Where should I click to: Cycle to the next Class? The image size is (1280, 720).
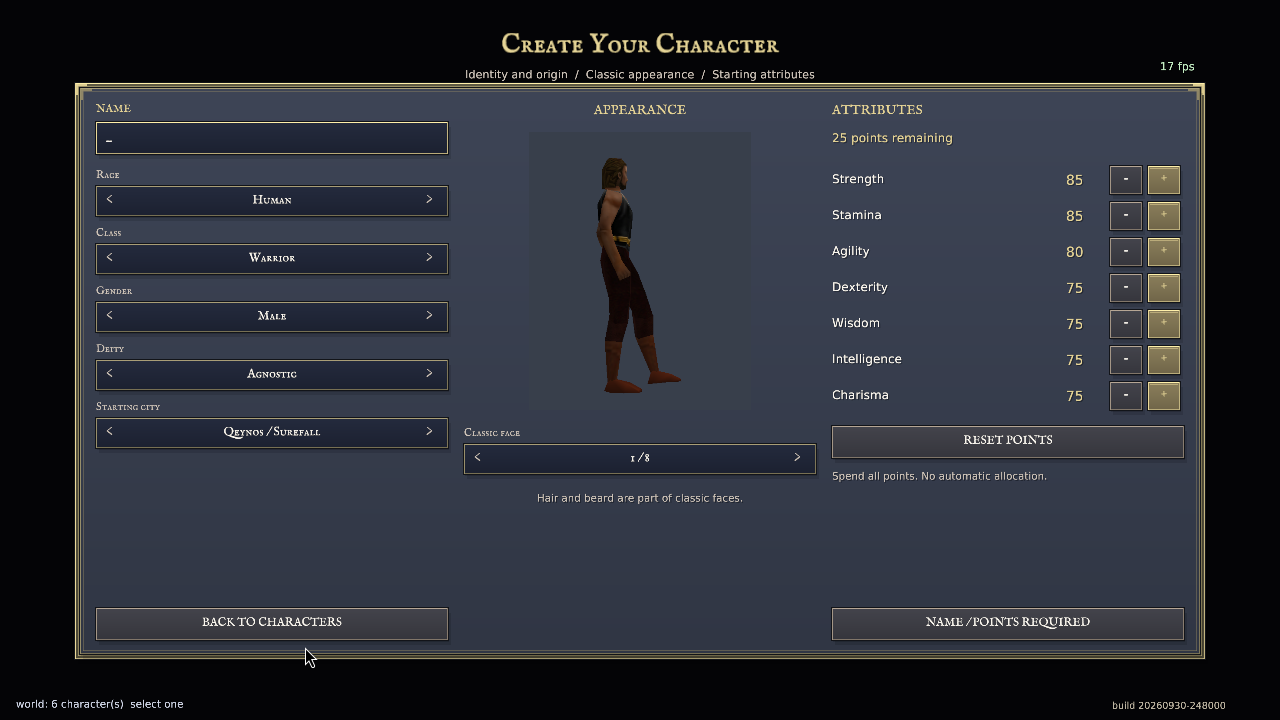pos(429,258)
